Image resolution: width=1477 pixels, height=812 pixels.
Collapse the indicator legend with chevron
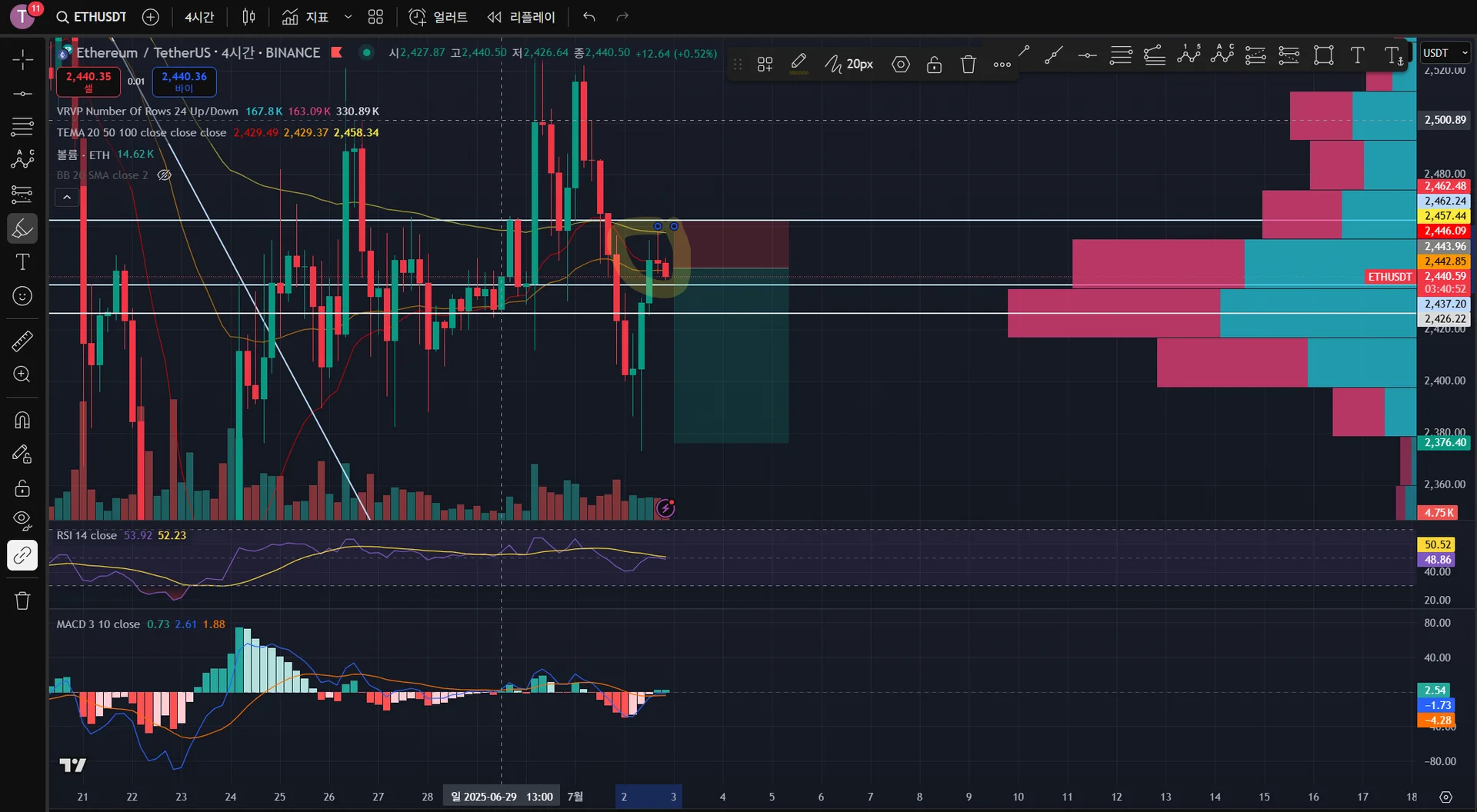pos(67,198)
